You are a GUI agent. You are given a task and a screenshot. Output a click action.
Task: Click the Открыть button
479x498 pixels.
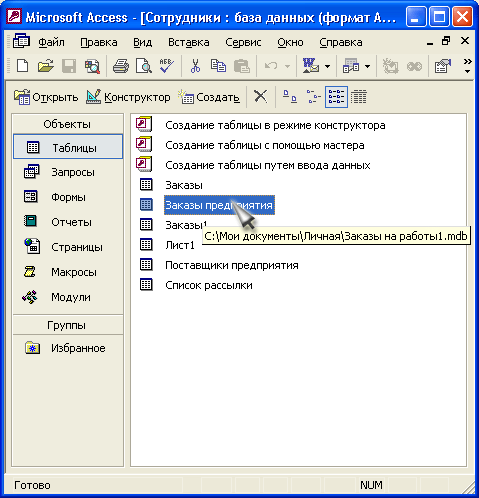(46, 97)
